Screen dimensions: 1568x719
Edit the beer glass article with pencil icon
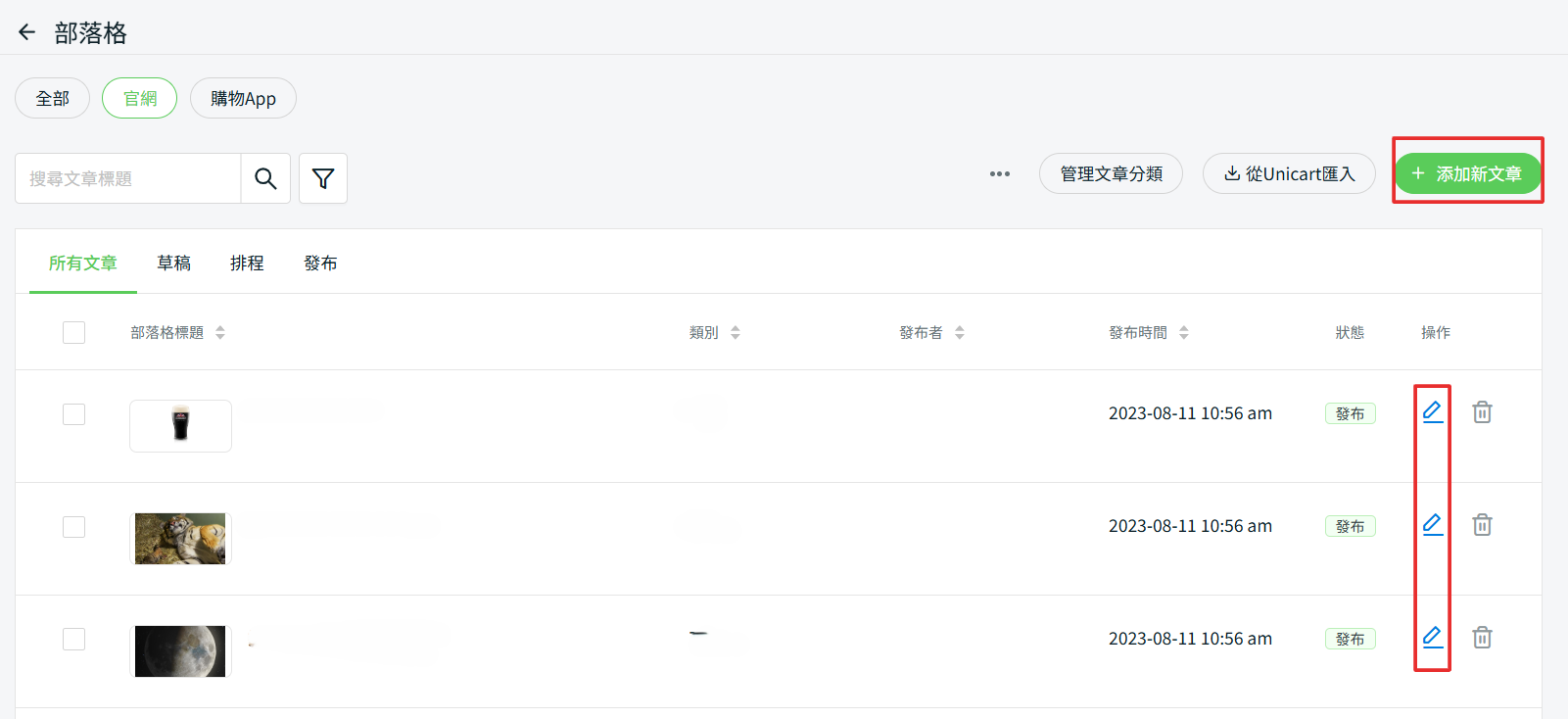[1432, 411]
